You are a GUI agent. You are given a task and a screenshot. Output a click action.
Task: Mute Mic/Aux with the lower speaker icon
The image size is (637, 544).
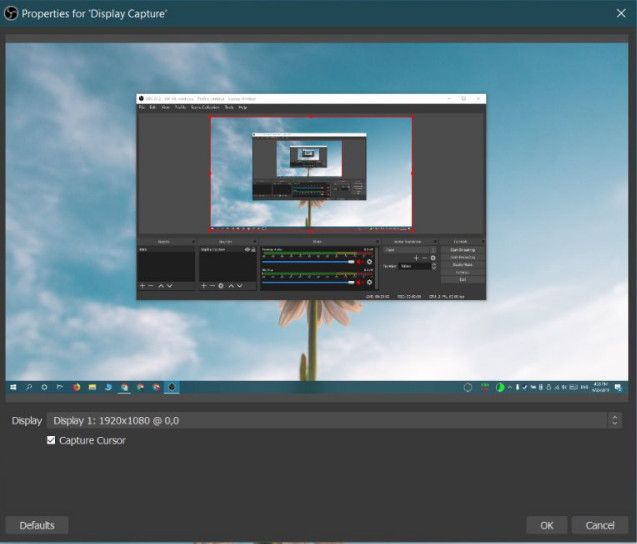coord(360,282)
